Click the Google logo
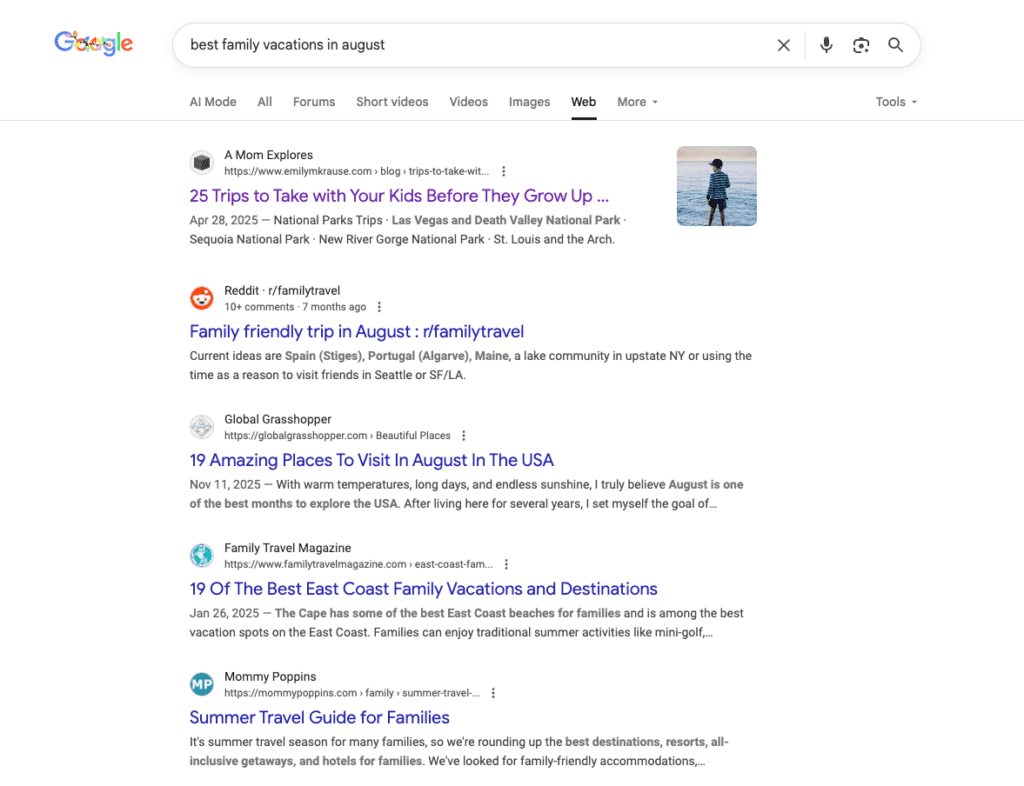 click(x=94, y=44)
